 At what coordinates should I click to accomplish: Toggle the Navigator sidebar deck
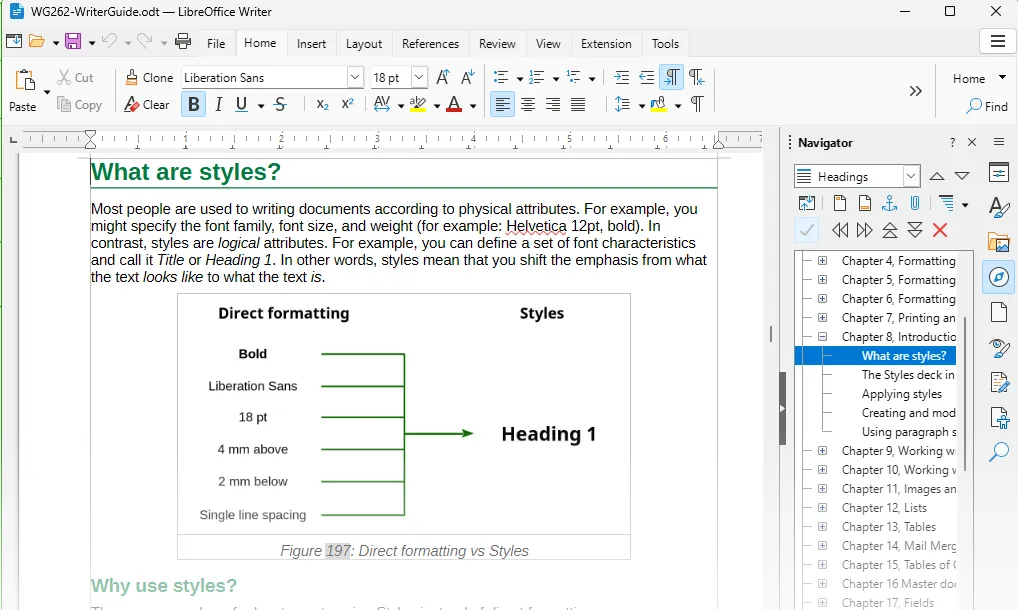tap(999, 277)
